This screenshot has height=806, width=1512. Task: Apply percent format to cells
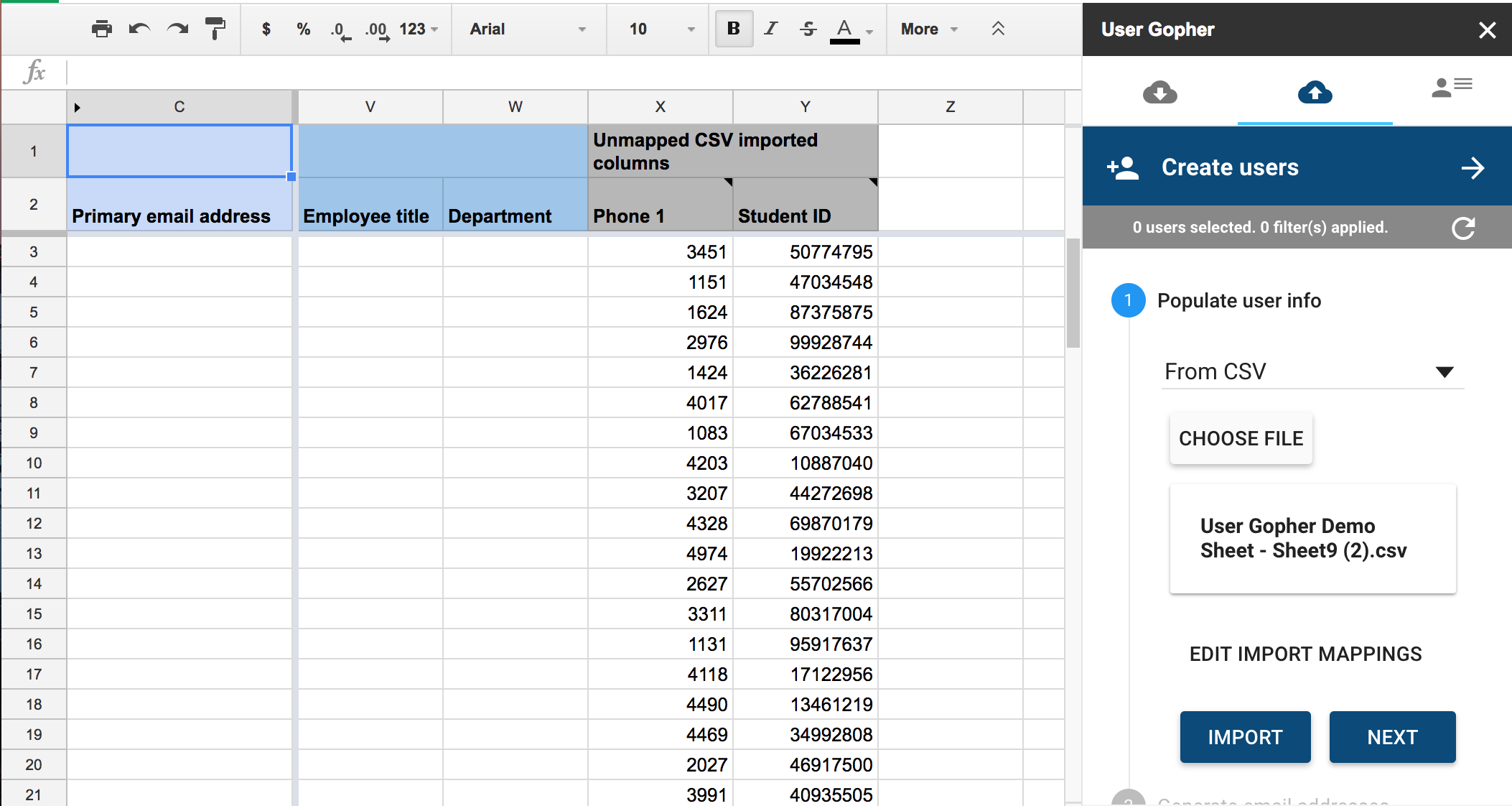click(303, 29)
